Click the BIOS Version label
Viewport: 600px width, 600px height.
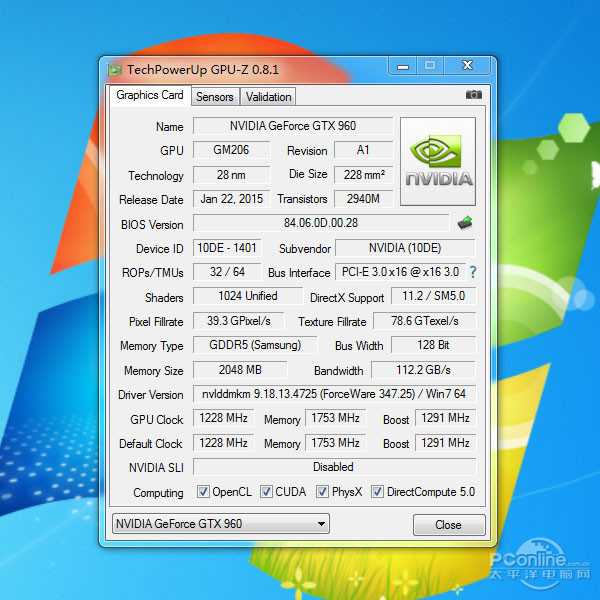point(152,224)
